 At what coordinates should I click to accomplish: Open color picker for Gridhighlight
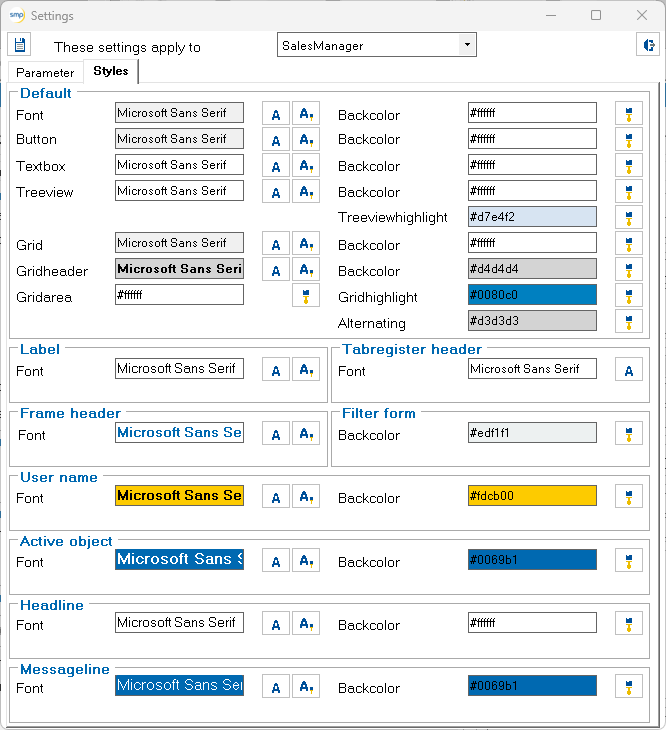(x=629, y=296)
